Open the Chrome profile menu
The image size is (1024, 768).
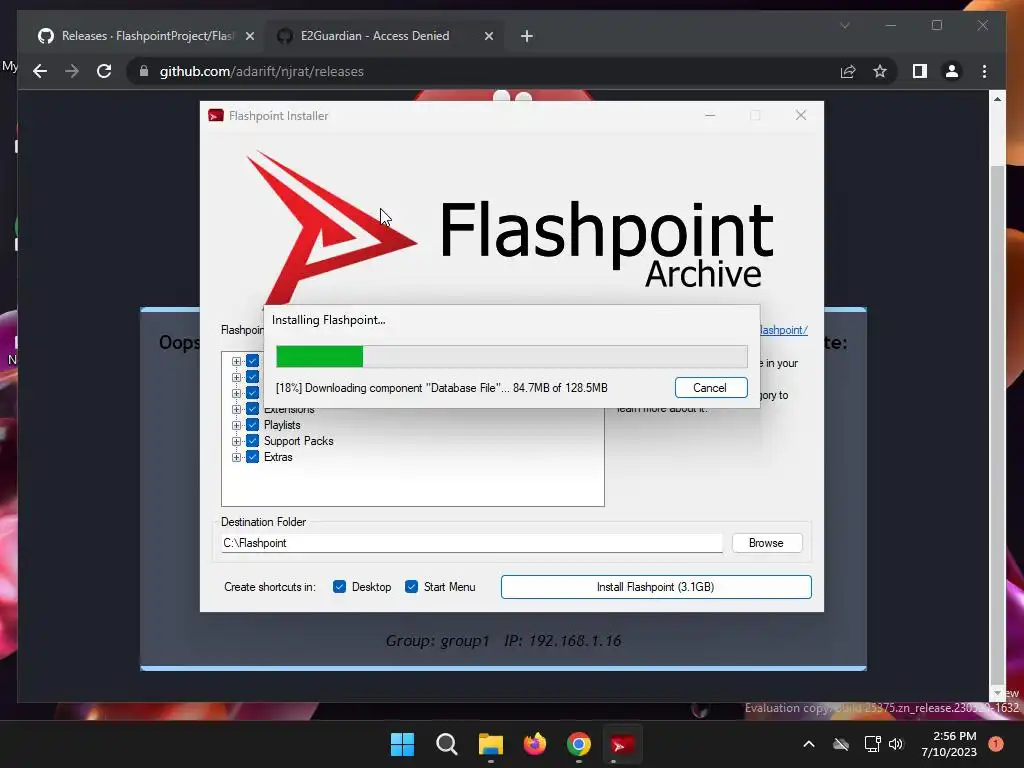pos(952,71)
